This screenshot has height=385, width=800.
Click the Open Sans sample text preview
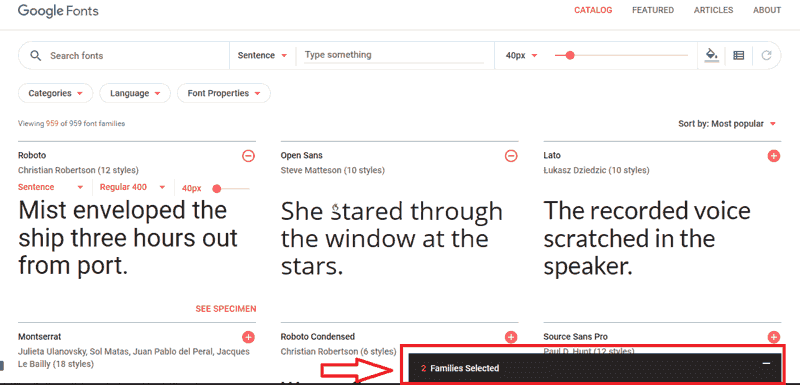point(391,238)
